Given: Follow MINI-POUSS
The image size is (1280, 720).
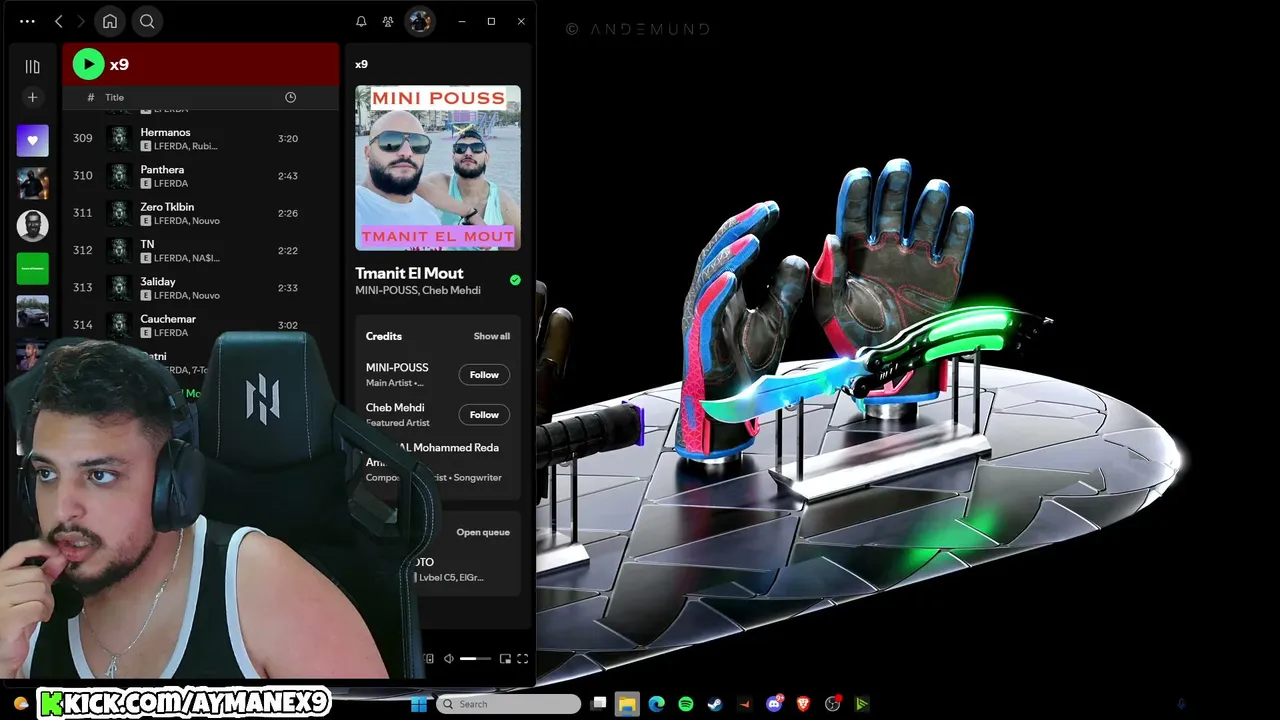Looking at the screenshot, I should tap(484, 375).
